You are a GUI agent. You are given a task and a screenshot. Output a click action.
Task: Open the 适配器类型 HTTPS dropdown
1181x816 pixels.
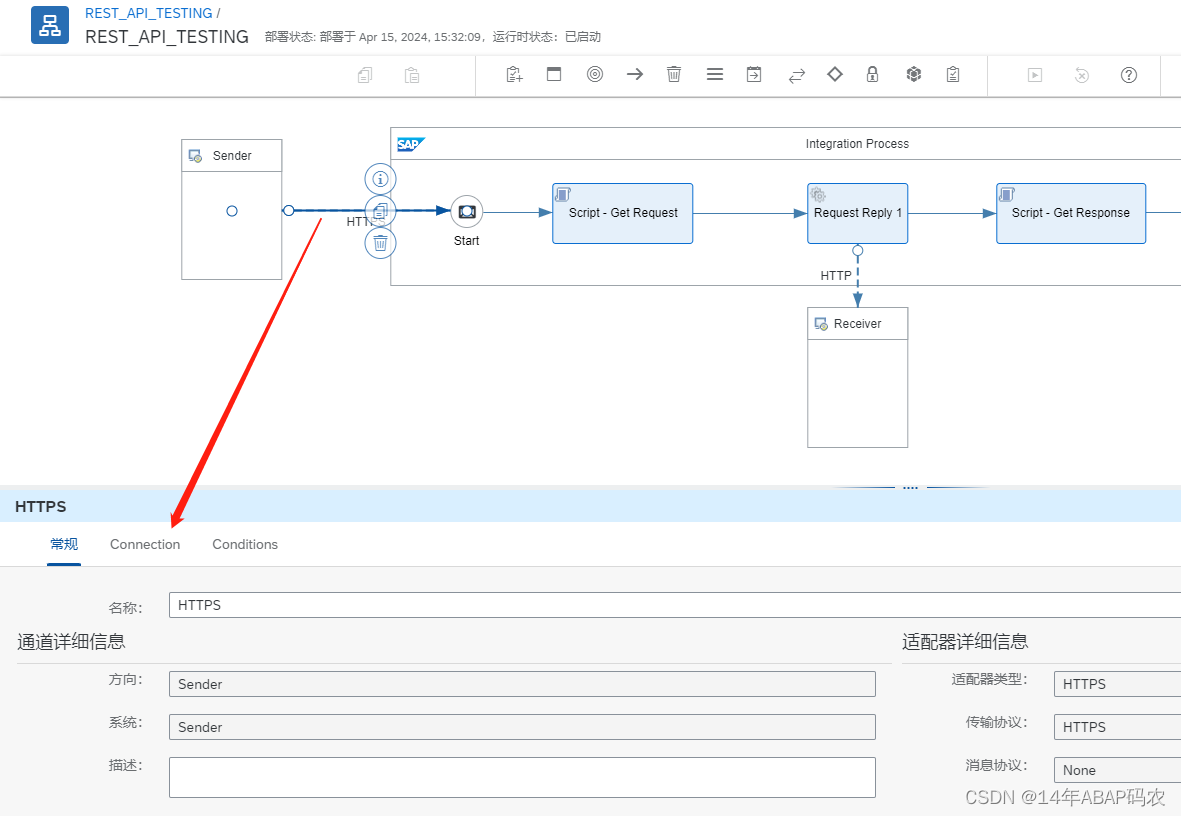click(x=1115, y=684)
